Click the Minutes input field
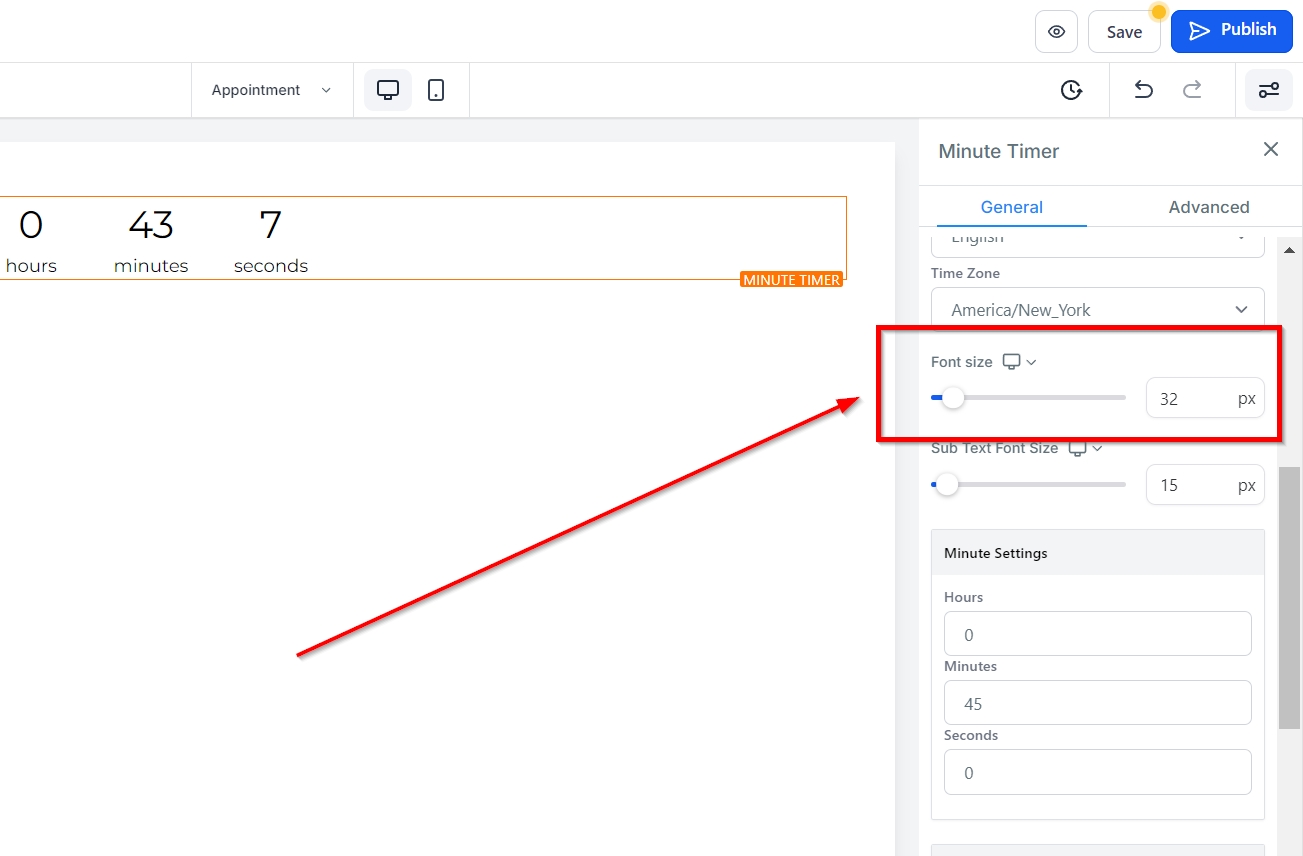1303x856 pixels. click(1097, 703)
